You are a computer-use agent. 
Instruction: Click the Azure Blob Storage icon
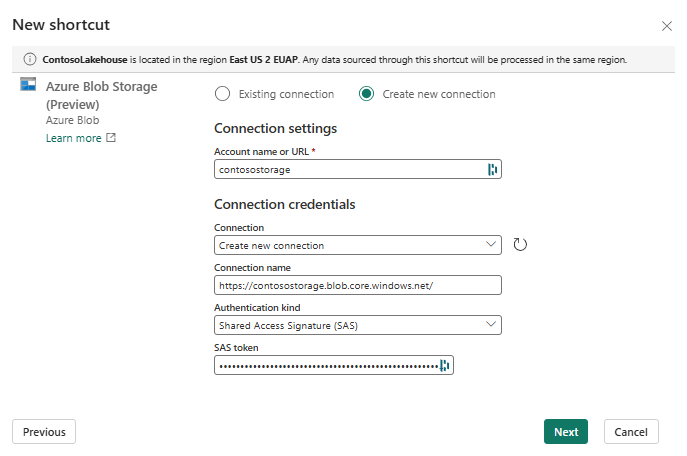tap(28, 84)
